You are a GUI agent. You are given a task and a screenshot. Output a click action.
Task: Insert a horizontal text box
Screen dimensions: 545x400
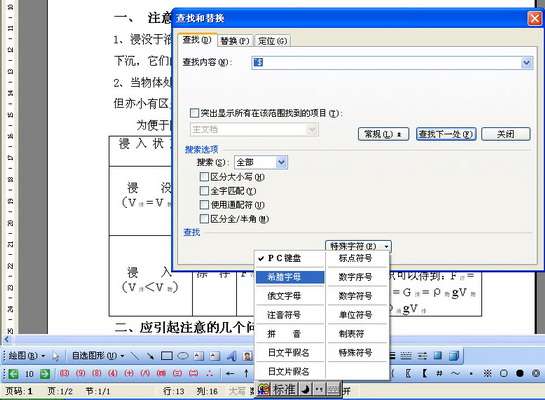click(198, 356)
